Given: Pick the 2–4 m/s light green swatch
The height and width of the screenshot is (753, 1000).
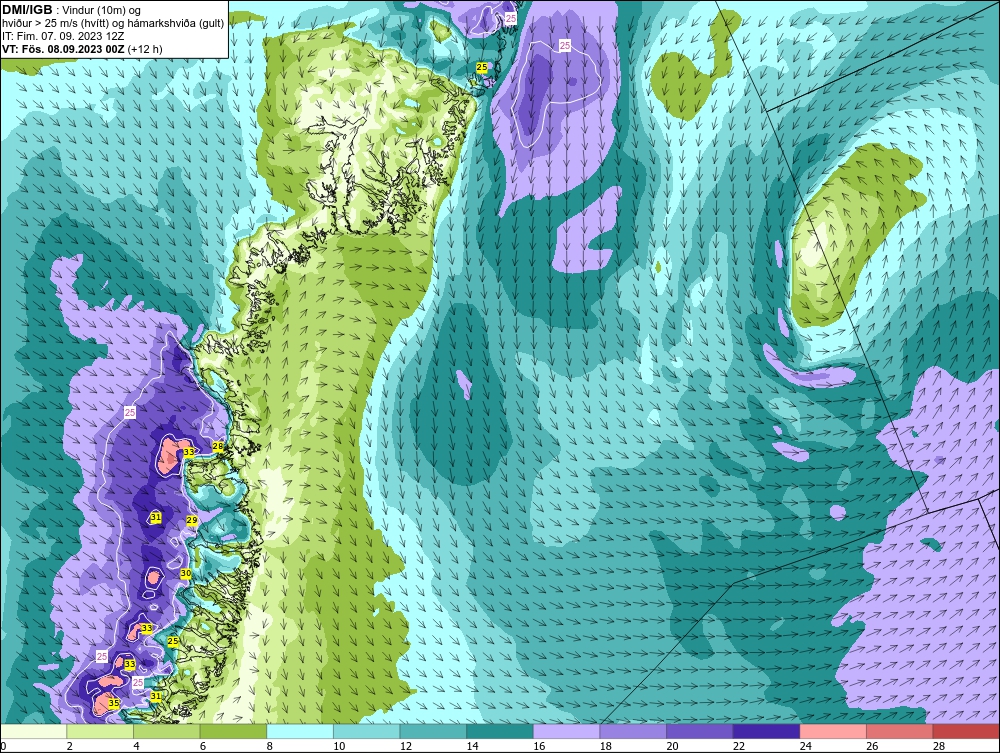Looking at the screenshot, I should click(x=99, y=731).
